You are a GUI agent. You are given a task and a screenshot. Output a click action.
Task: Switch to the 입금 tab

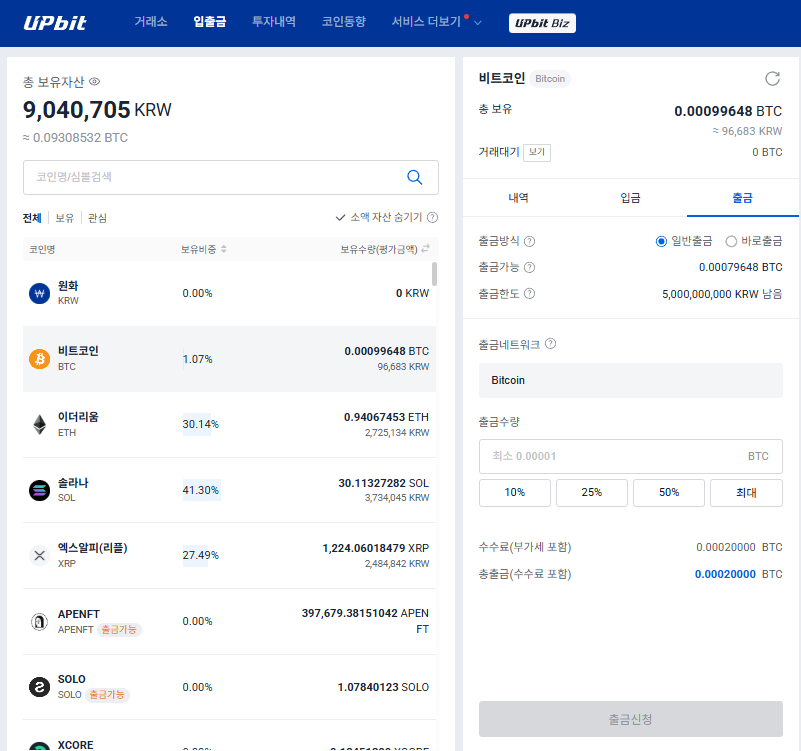click(x=629, y=198)
